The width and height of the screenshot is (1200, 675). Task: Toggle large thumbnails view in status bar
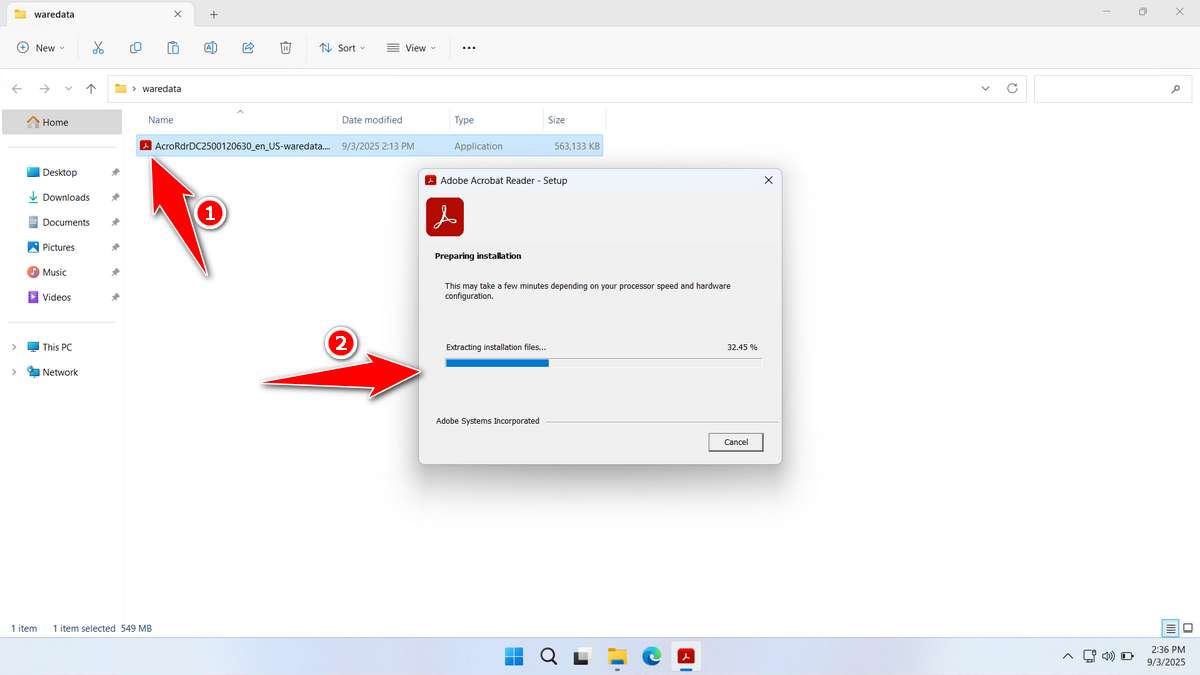1188,628
